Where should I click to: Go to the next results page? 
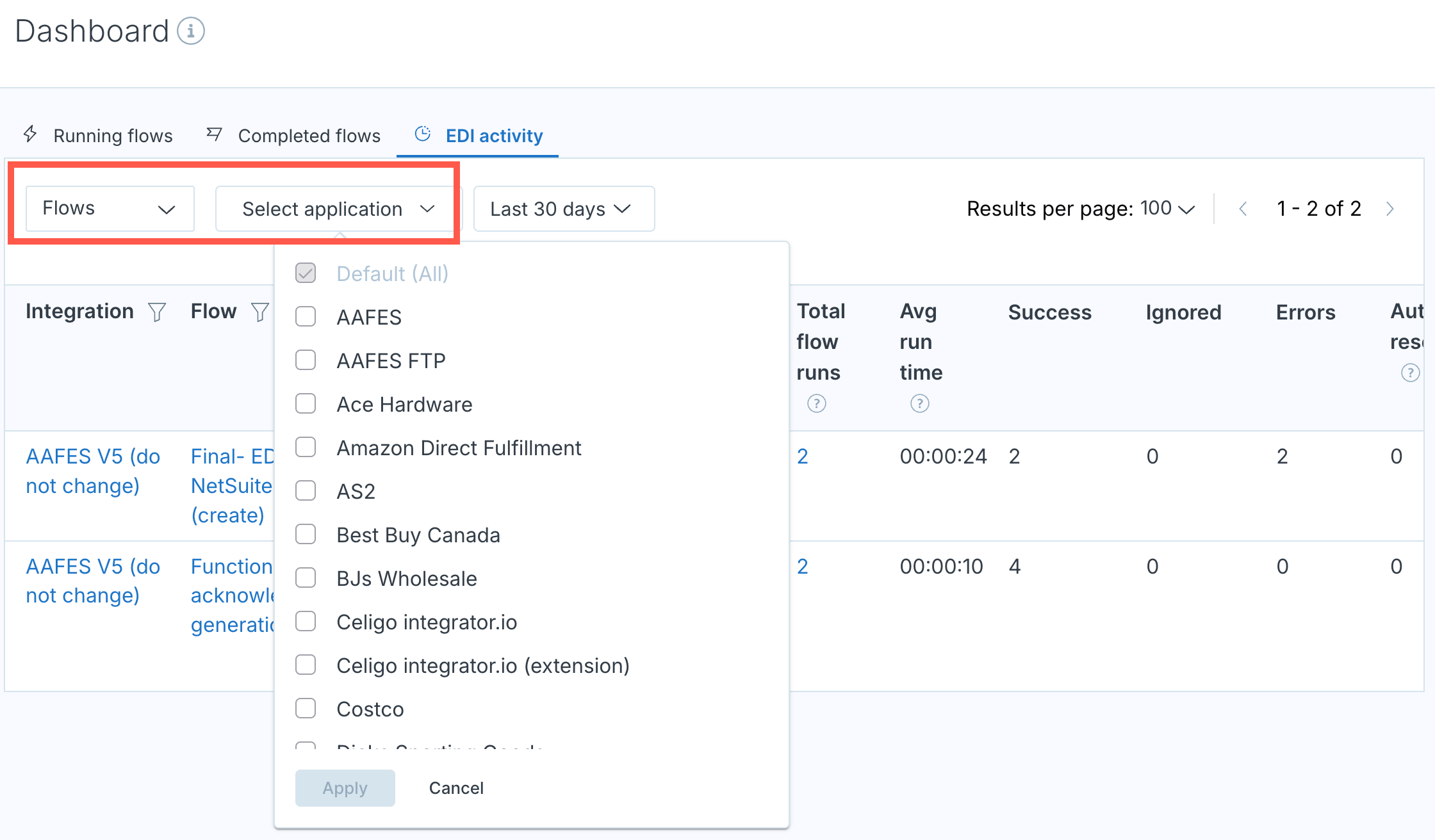(1390, 209)
